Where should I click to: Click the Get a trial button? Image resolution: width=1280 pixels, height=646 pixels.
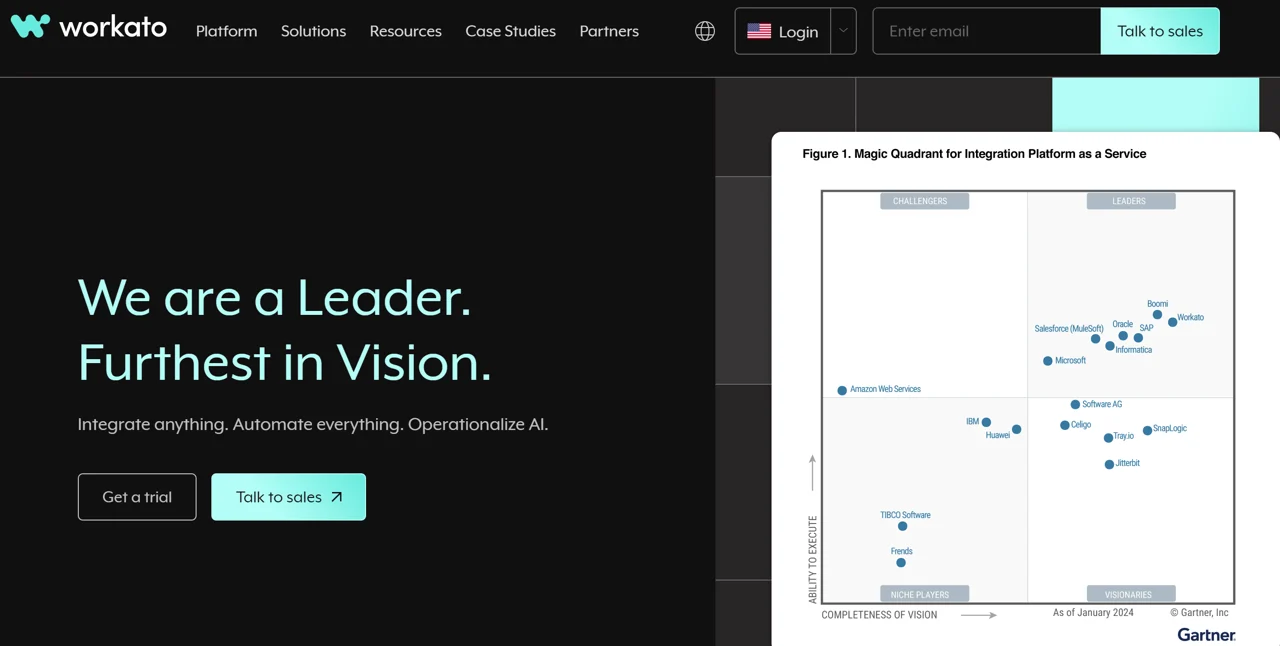[137, 497]
